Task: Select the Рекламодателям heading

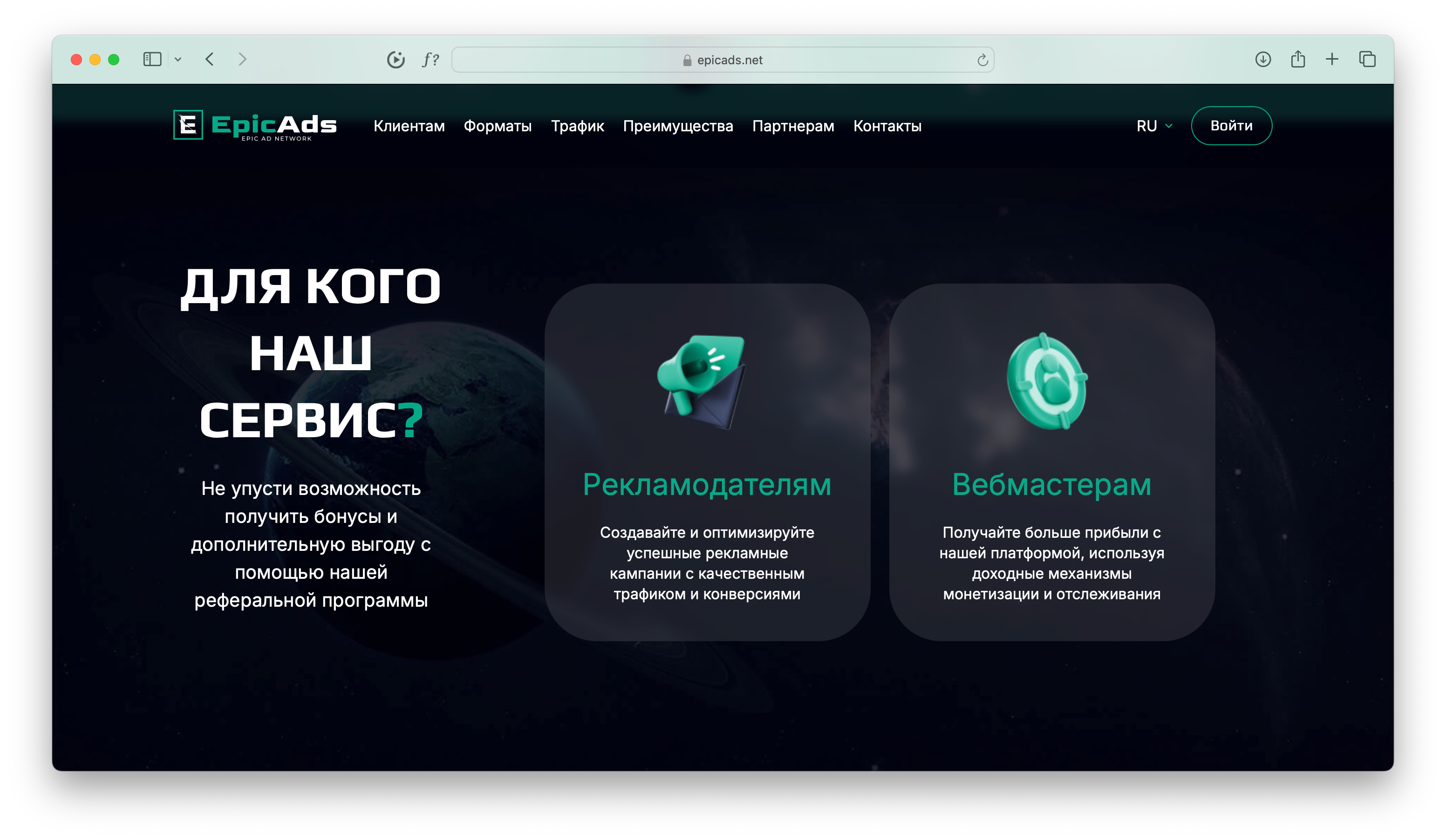Action: click(707, 485)
